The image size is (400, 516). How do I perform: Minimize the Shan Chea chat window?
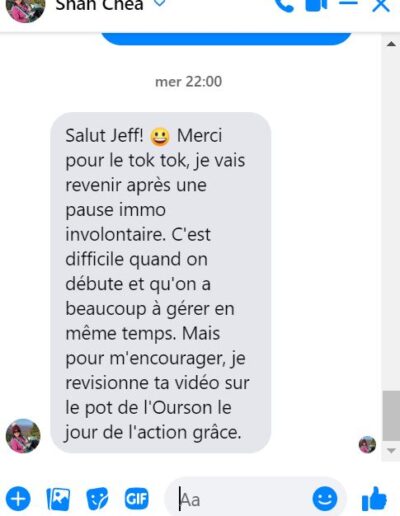coord(348,3)
